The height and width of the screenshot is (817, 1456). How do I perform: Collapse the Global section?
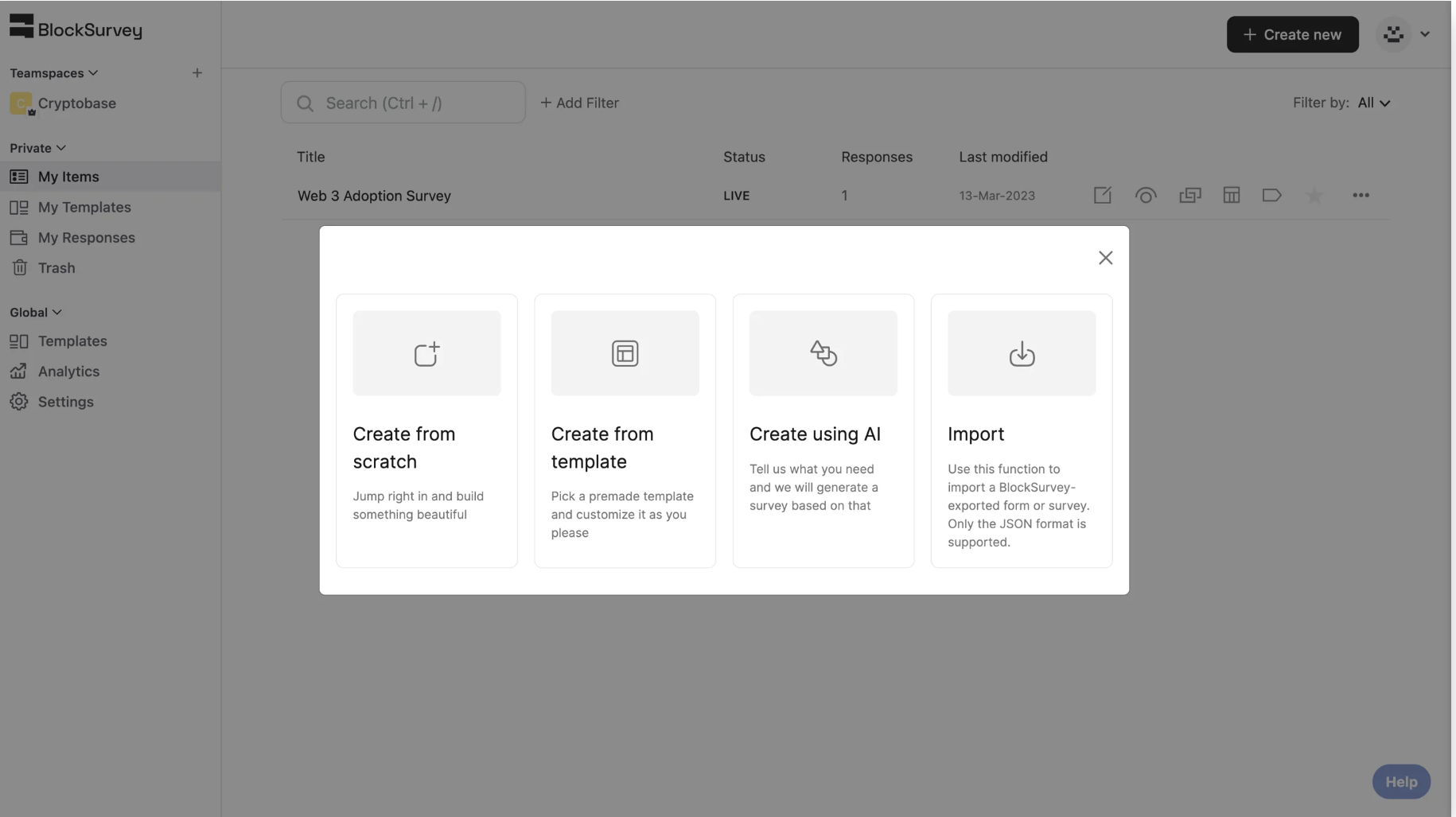(35, 313)
